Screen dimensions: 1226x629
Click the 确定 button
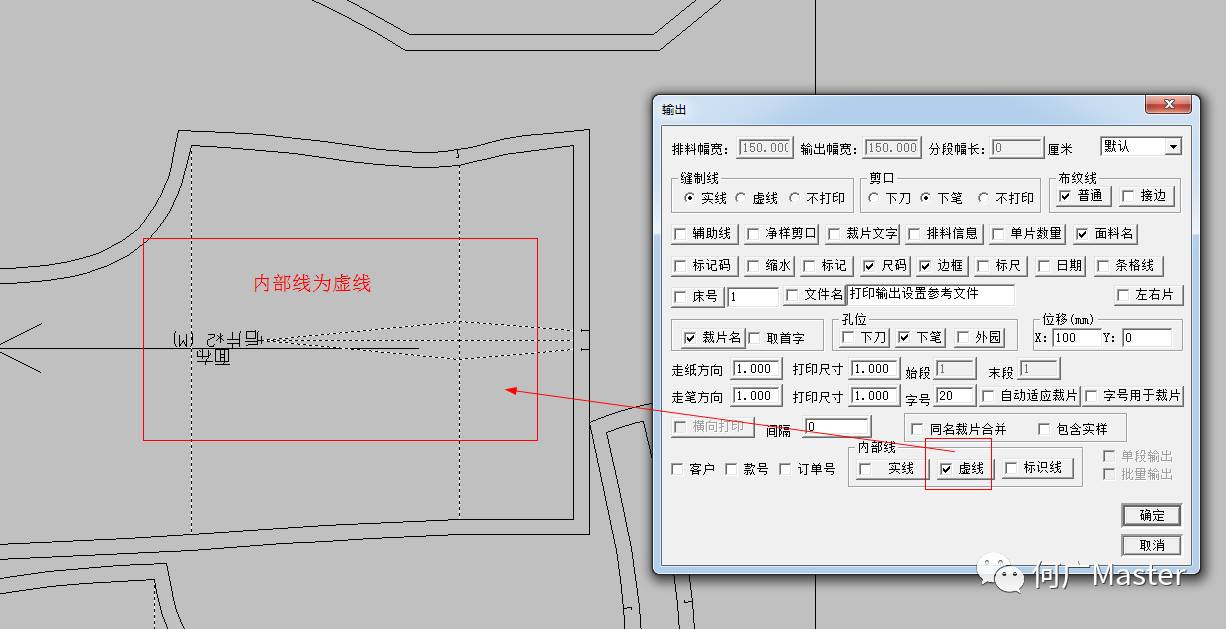click(1151, 515)
